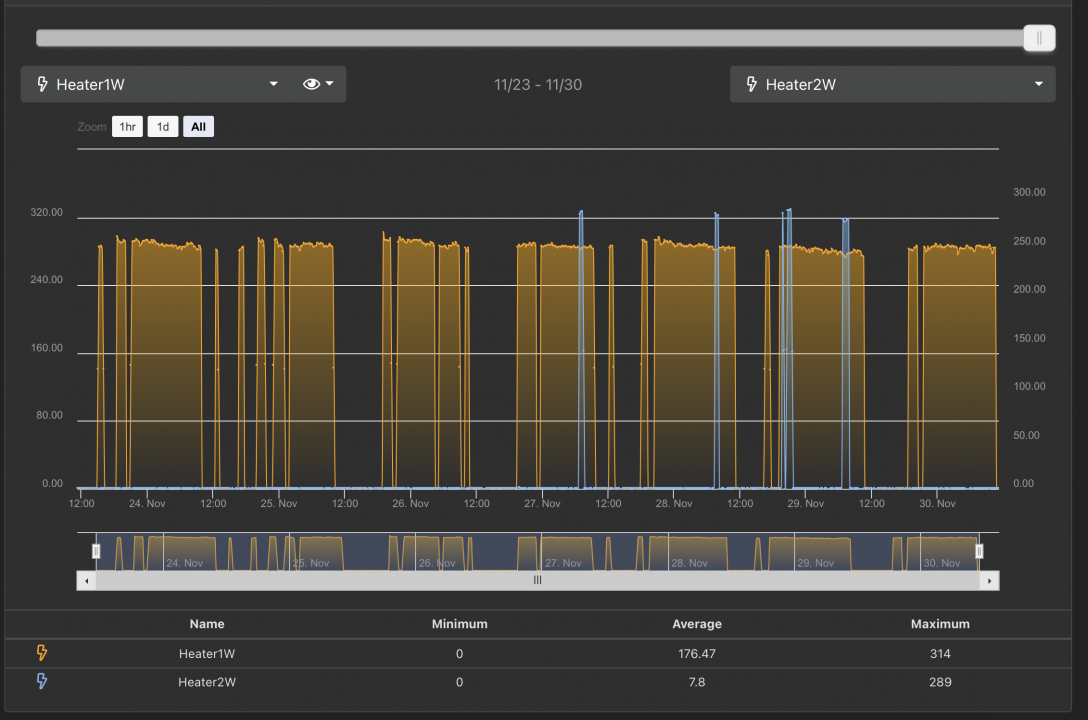Click the lightning icon beside Heater1W dropdown

tap(42, 84)
